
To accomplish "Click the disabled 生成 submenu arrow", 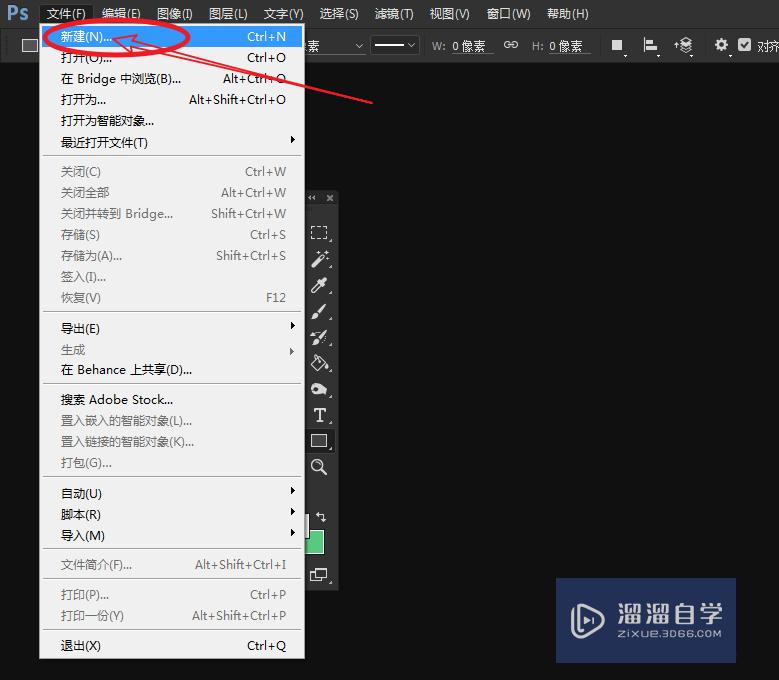I will tap(292, 351).
